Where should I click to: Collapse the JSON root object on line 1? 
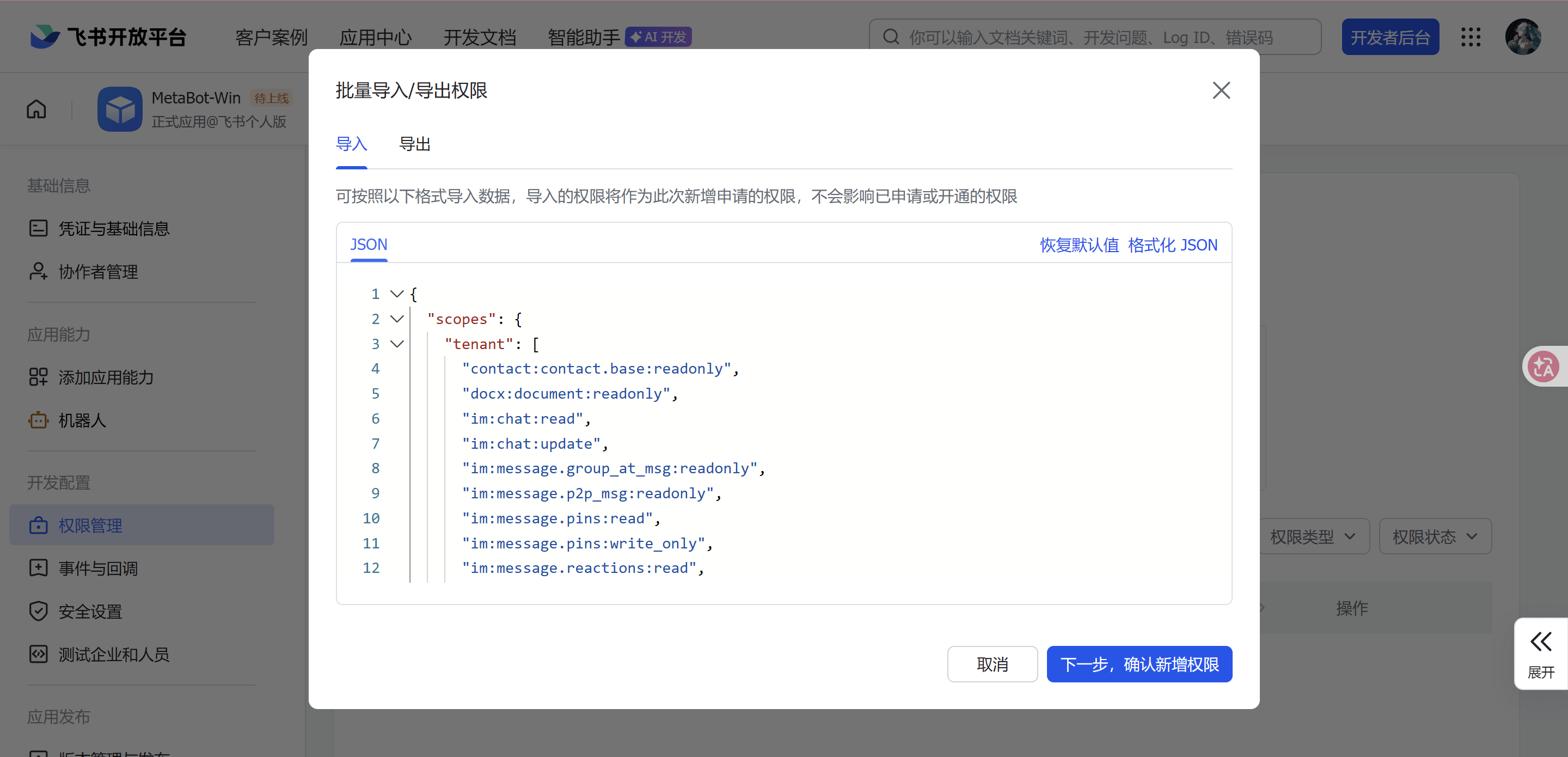[397, 294]
